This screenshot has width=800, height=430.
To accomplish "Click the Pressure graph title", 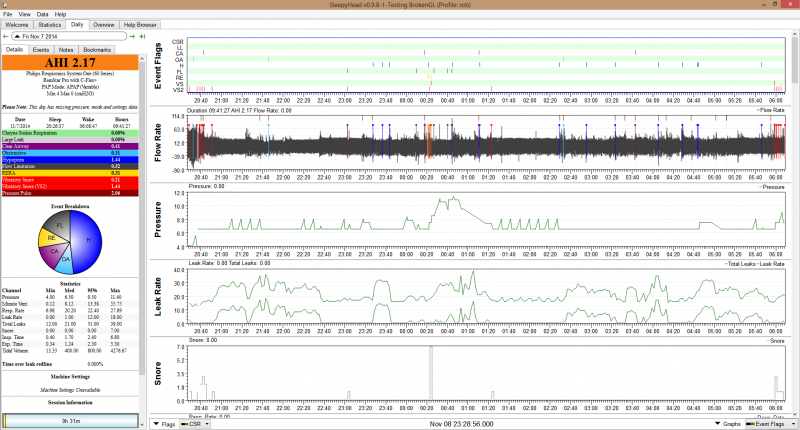I will click(157, 219).
